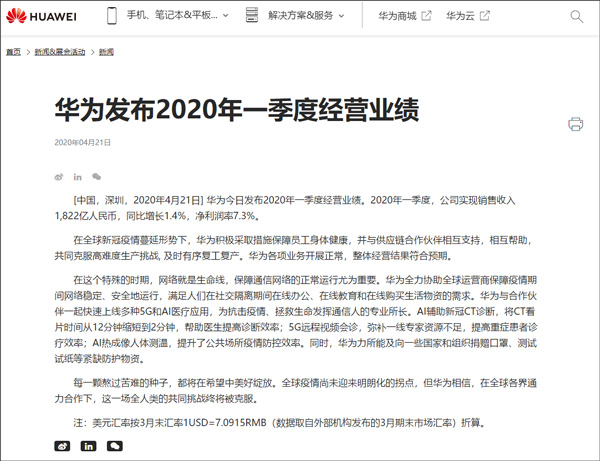Share via small Weibo icon under date

59,177
